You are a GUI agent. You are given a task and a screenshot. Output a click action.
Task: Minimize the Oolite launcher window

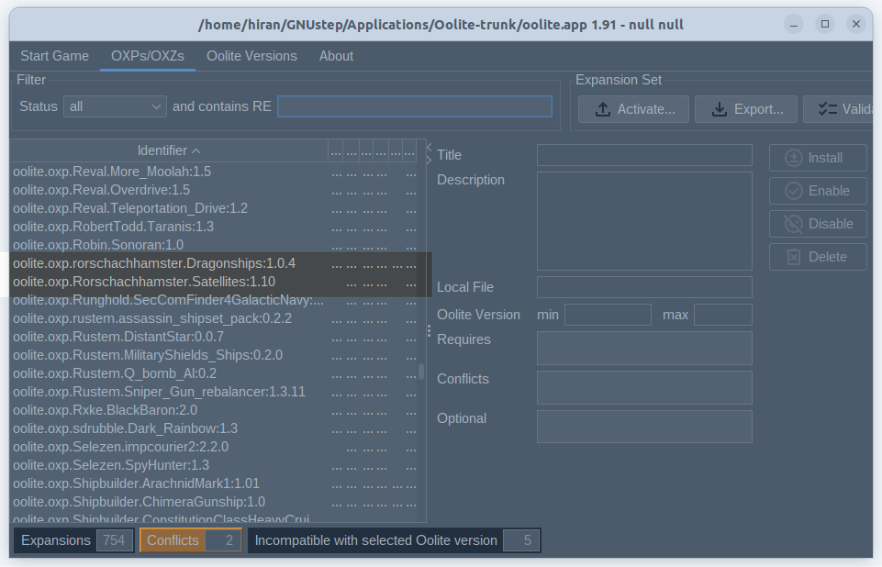(x=794, y=24)
